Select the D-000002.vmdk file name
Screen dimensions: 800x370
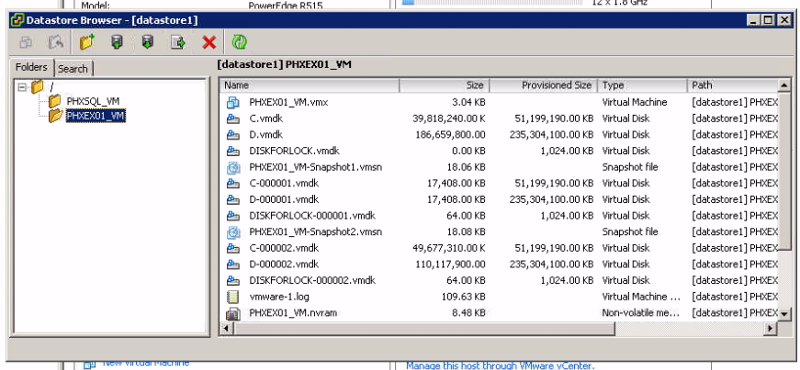(284, 264)
